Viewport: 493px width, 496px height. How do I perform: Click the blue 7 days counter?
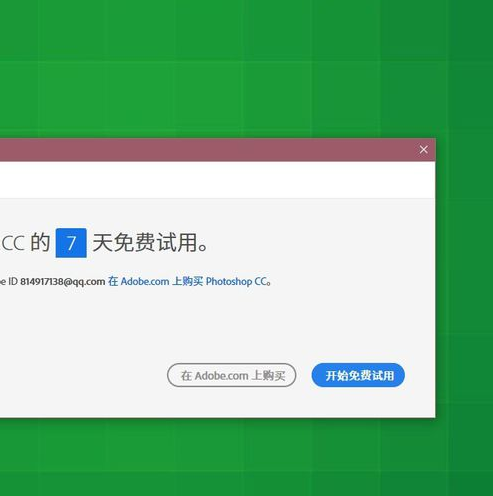pyautogui.click(x=71, y=243)
